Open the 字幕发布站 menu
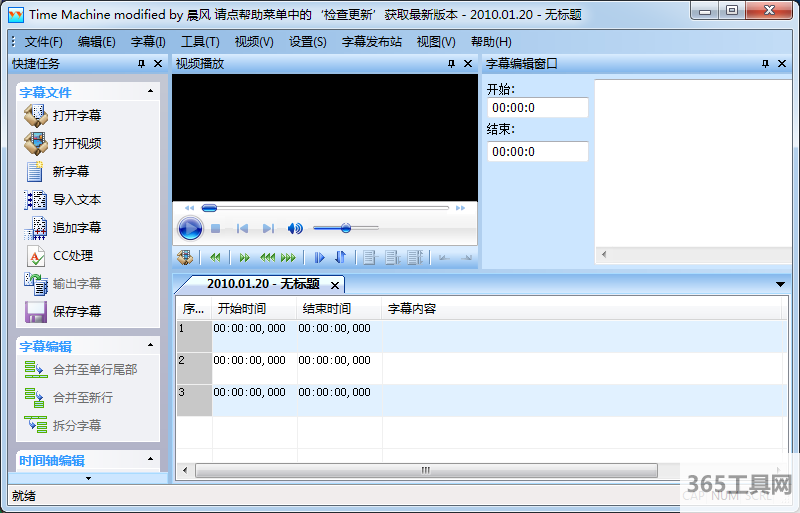This screenshot has height=513, width=800. (372, 42)
